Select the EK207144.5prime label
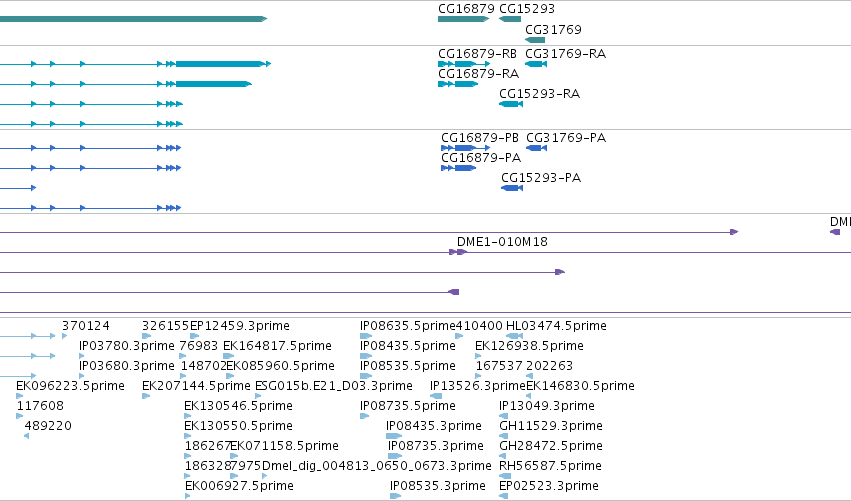851x501 pixels. (x=196, y=386)
